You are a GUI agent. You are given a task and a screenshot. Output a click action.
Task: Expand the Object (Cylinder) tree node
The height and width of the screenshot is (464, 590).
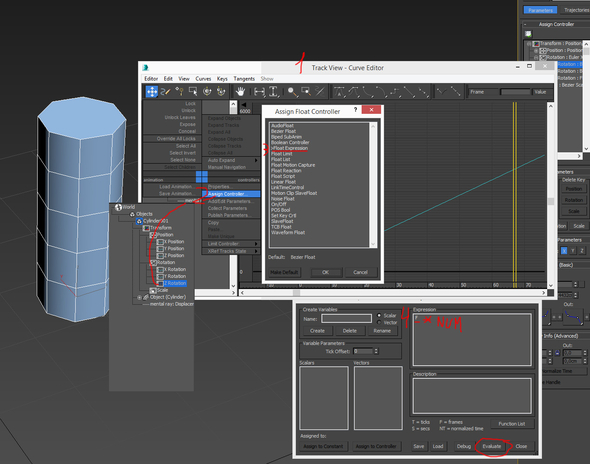tap(139, 297)
